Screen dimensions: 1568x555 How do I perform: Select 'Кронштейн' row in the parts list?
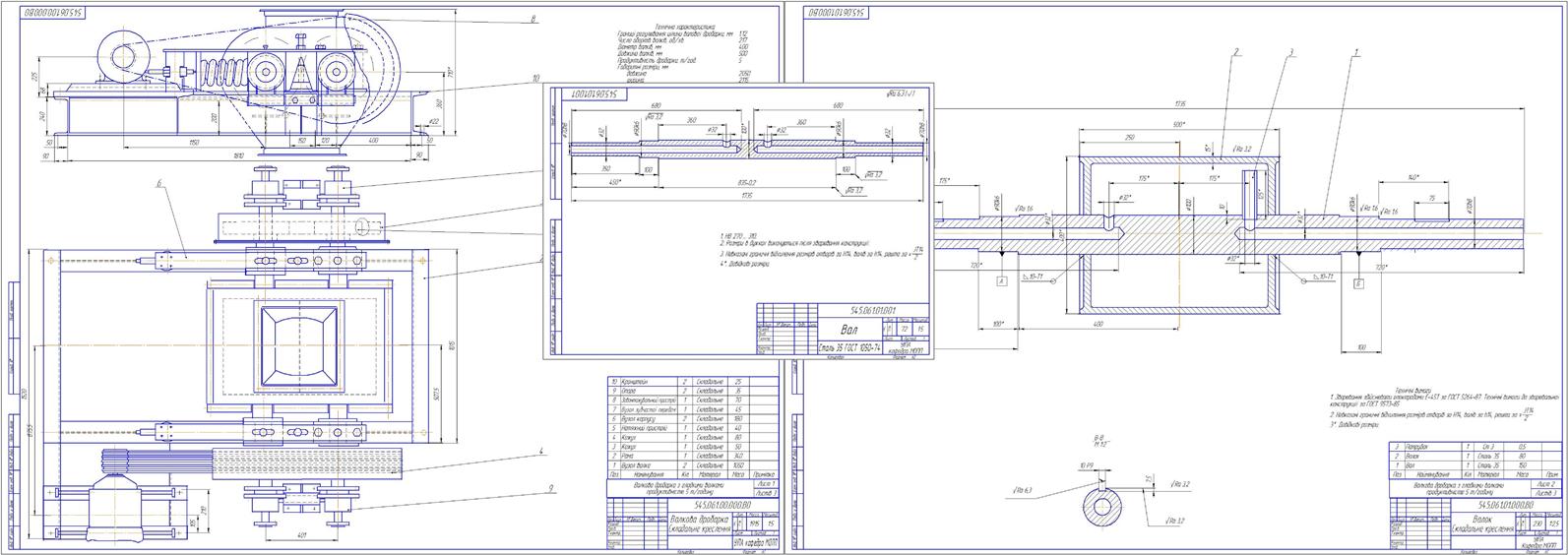coord(691,381)
